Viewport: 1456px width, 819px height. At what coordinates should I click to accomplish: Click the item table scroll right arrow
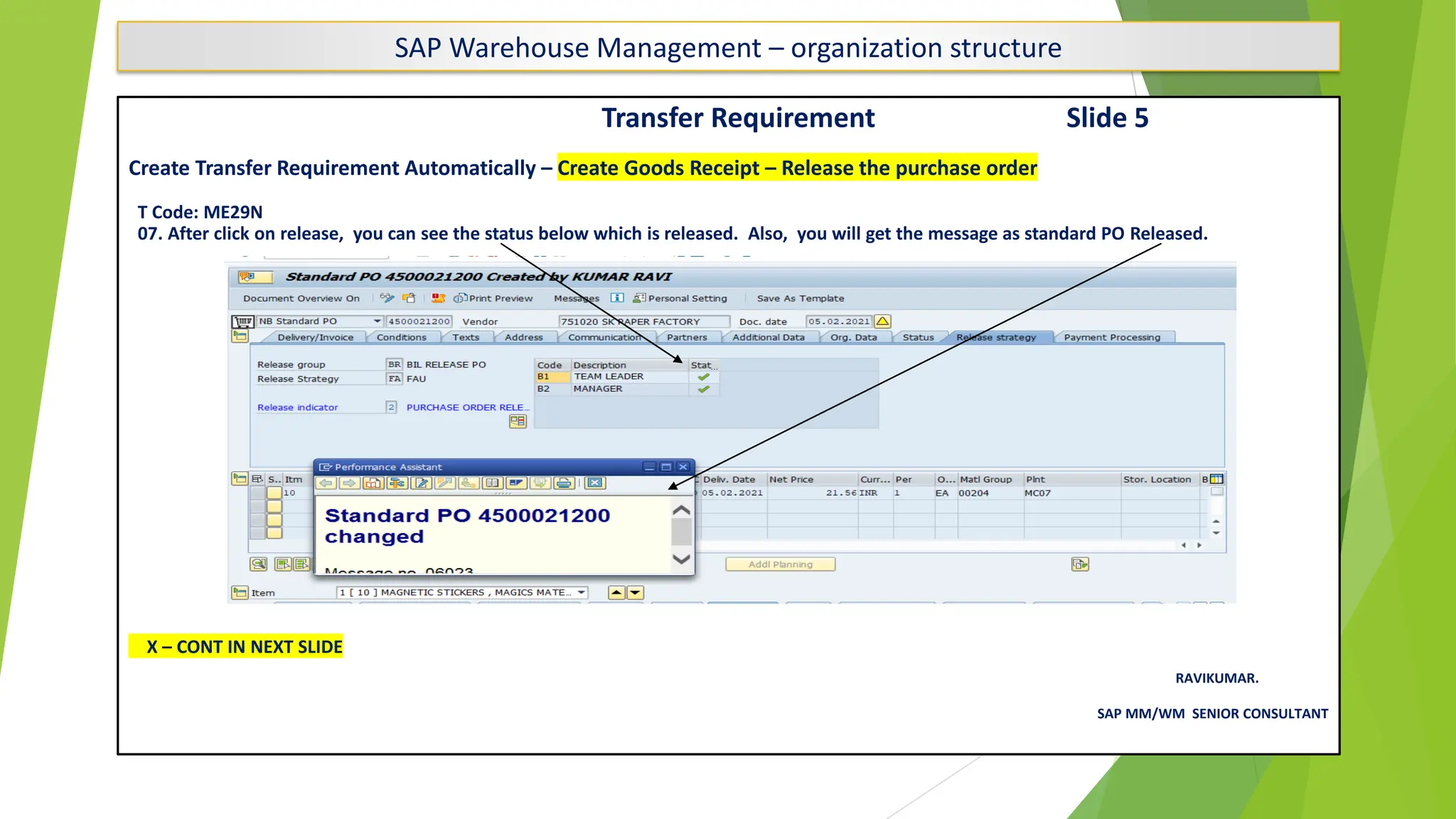pos(1199,545)
